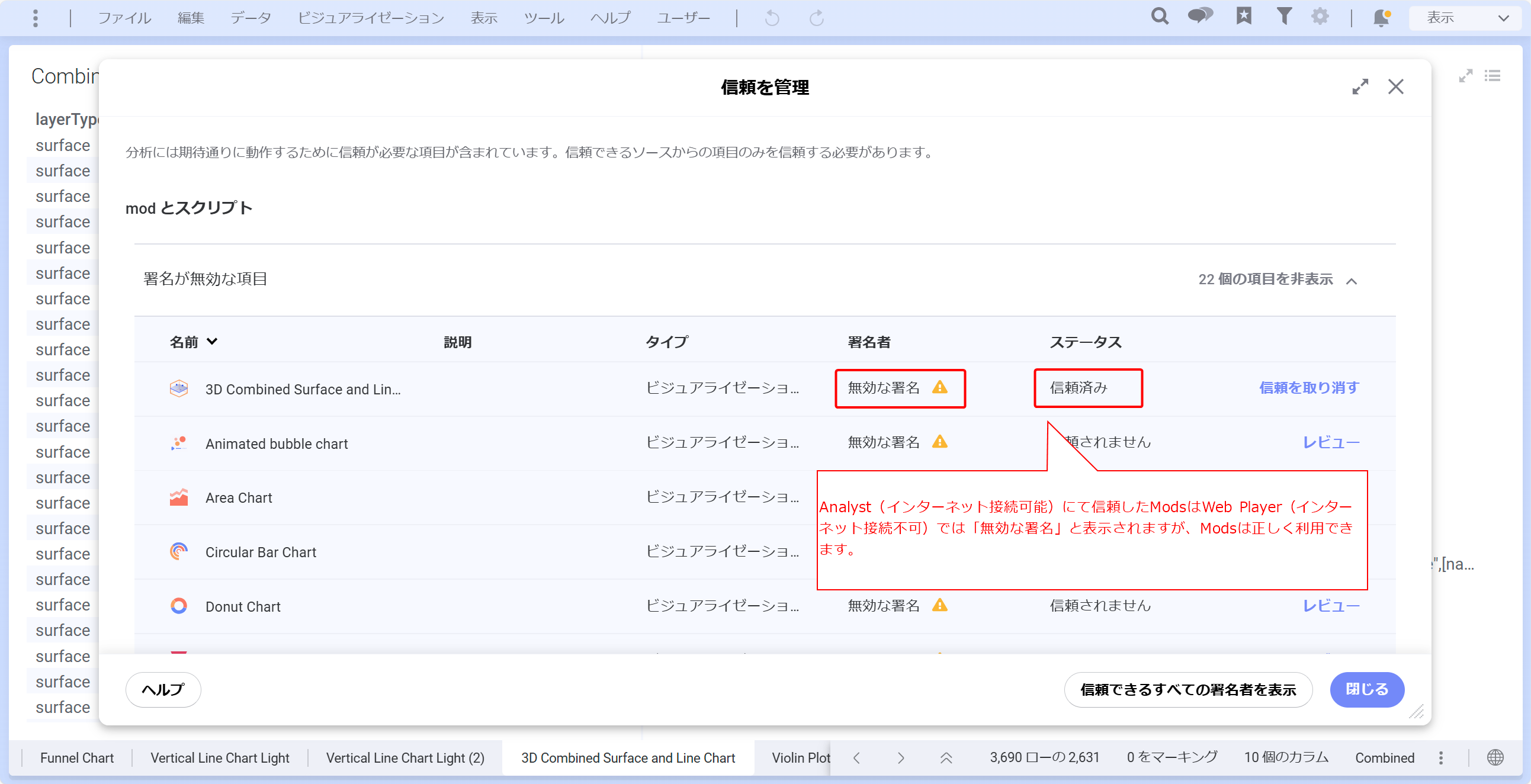The height and width of the screenshot is (784, 1531).
Task: Click the 3D Combined Surface mod icon
Action: tap(178, 388)
